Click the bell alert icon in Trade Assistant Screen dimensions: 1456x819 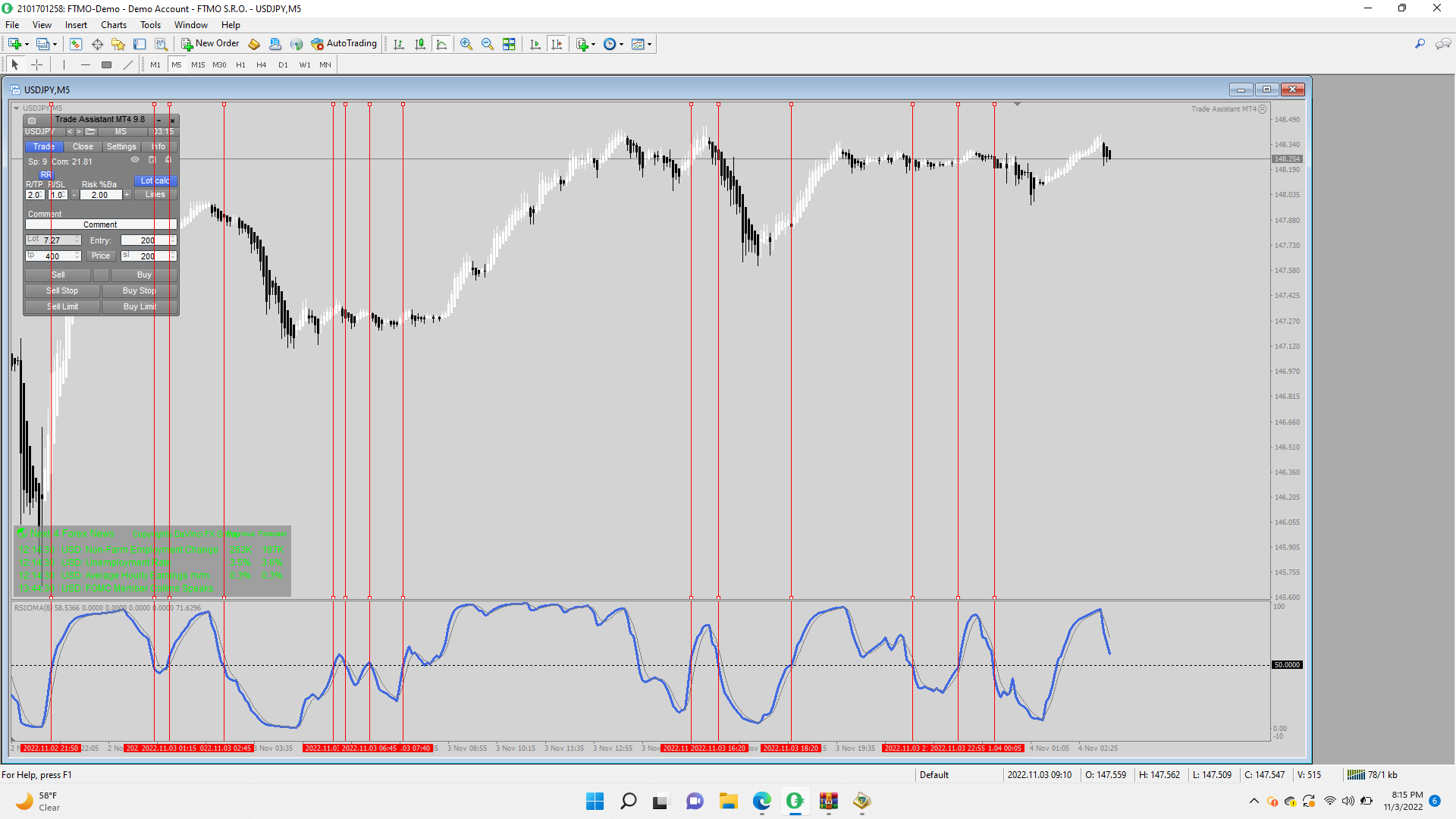(x=168, y=160)
